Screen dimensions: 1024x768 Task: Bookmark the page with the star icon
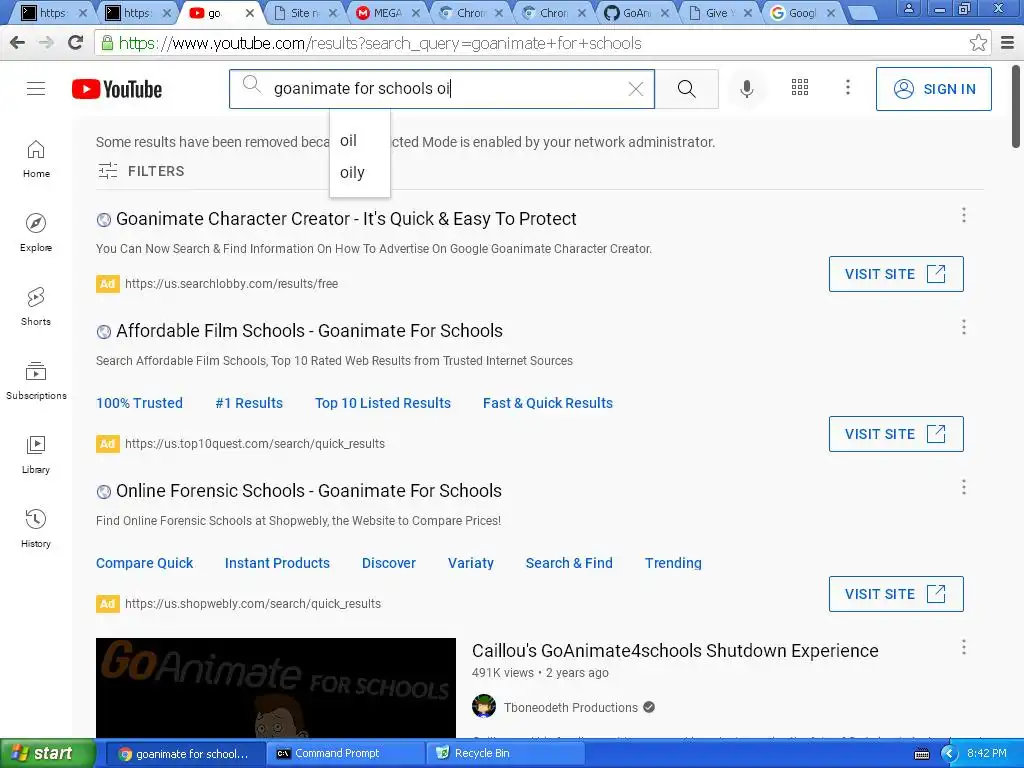pos(978,43)
